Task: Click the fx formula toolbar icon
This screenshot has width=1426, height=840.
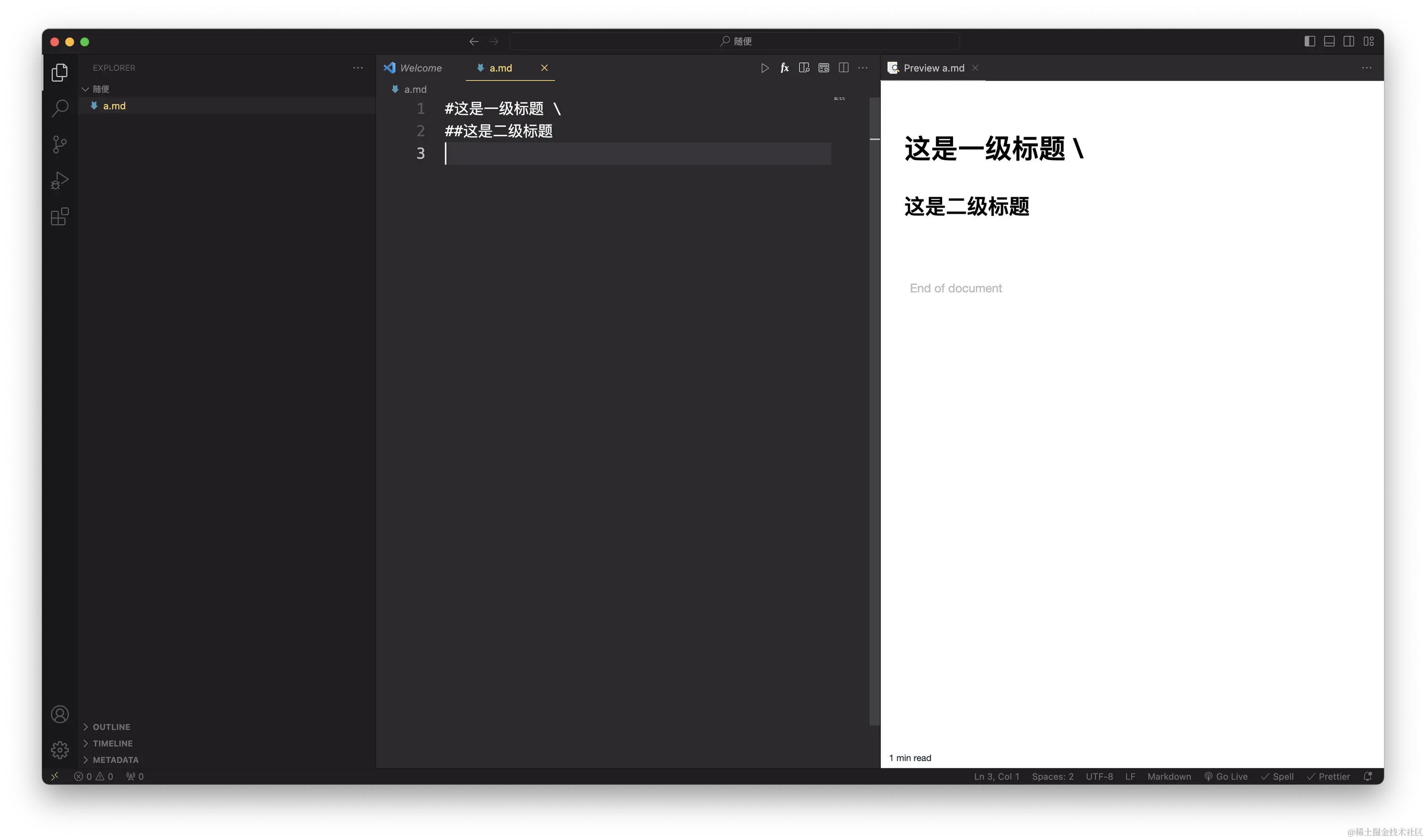Action: click(x=785, y=68)
